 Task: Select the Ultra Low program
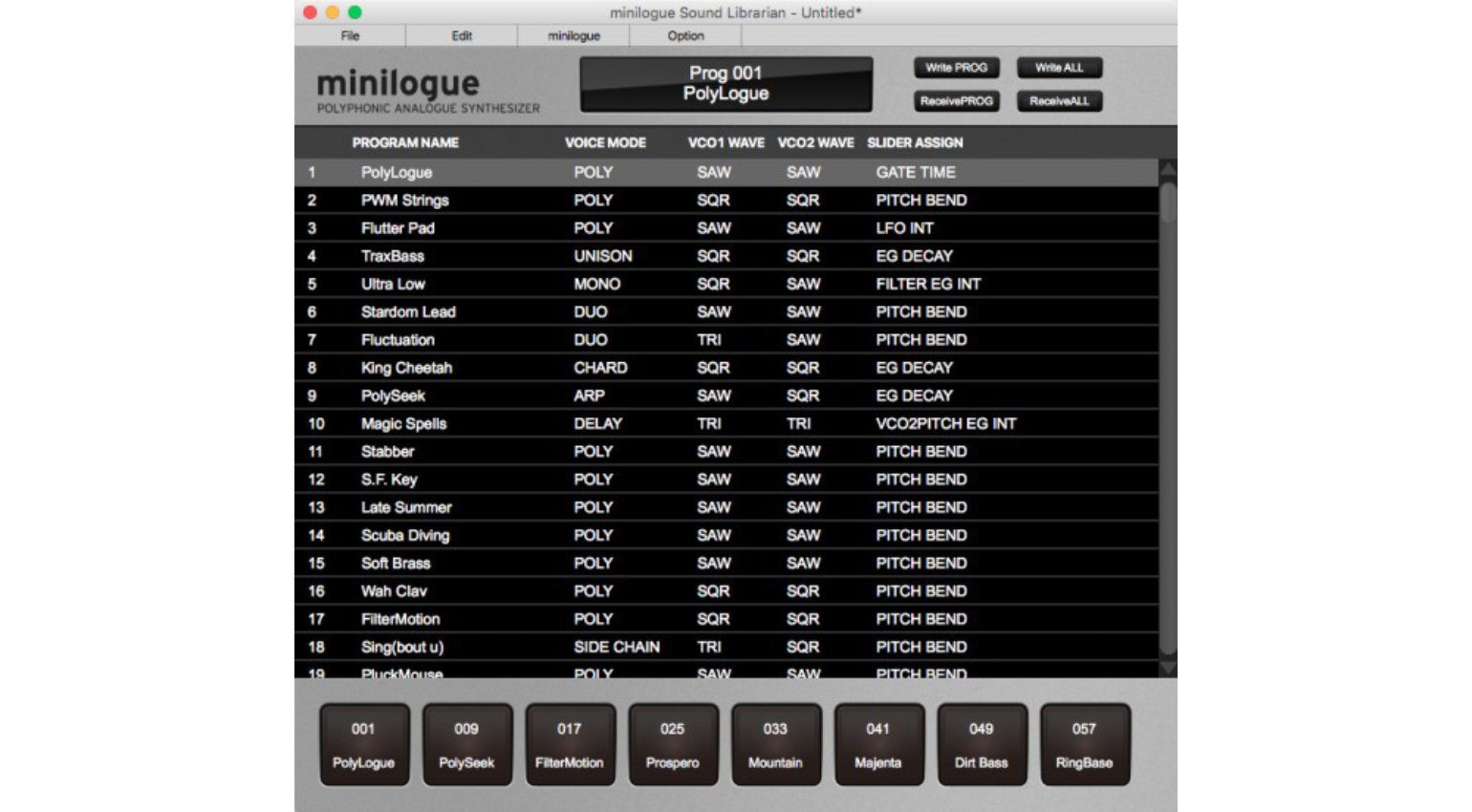tap(726, 284)
